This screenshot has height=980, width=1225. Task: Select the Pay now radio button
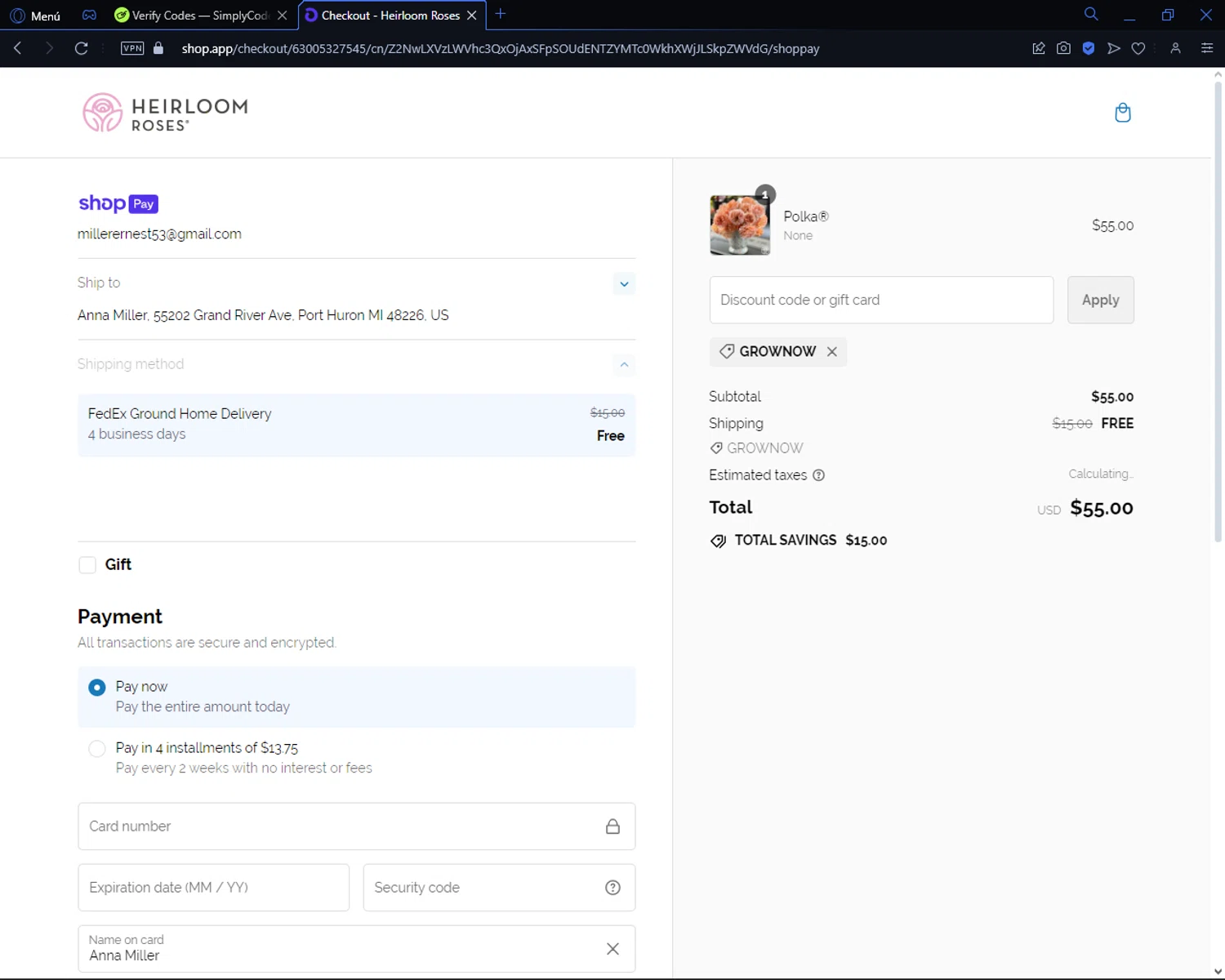97,688
